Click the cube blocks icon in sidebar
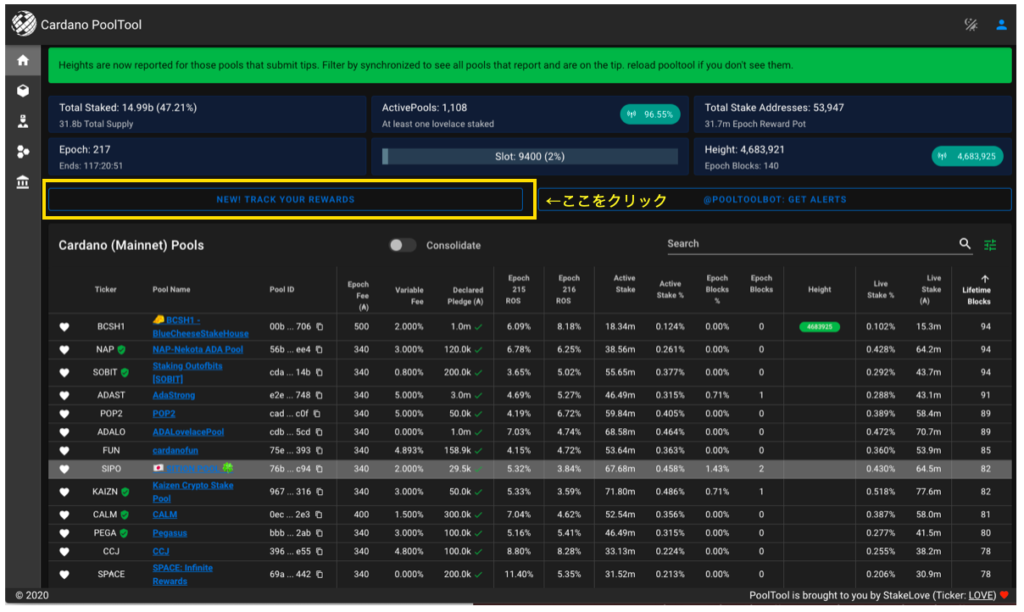 [22, 91]
